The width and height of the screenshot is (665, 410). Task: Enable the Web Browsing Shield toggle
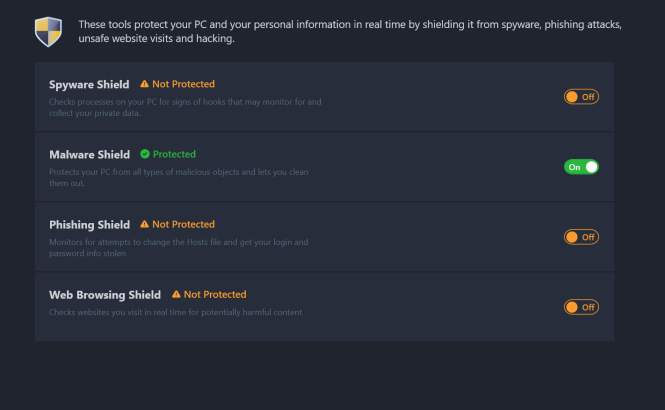(x=581, y=307)
